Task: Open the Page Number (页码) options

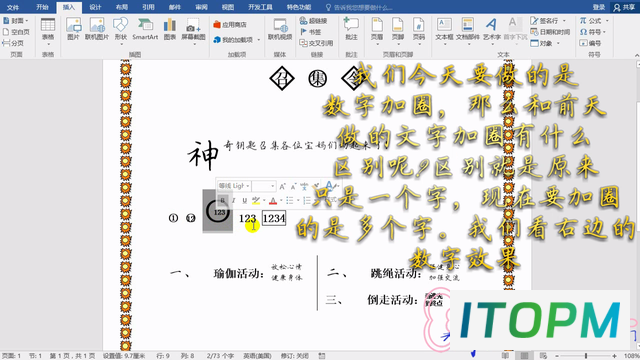Action: (419, 30)
